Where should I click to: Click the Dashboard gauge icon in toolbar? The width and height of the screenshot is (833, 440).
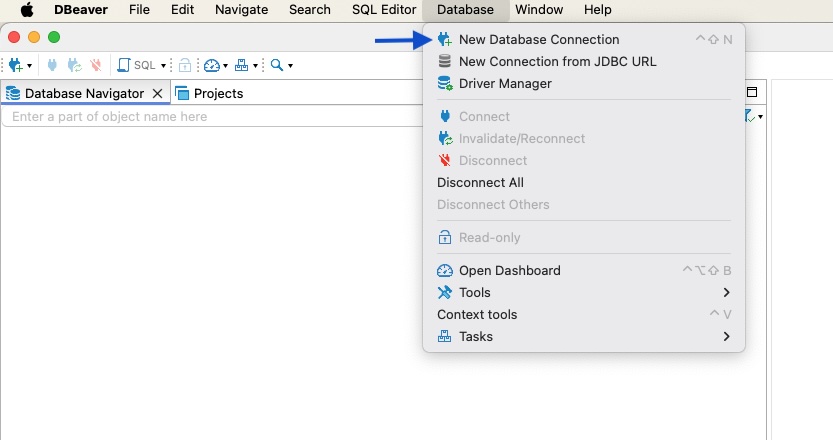pos(211,65)
